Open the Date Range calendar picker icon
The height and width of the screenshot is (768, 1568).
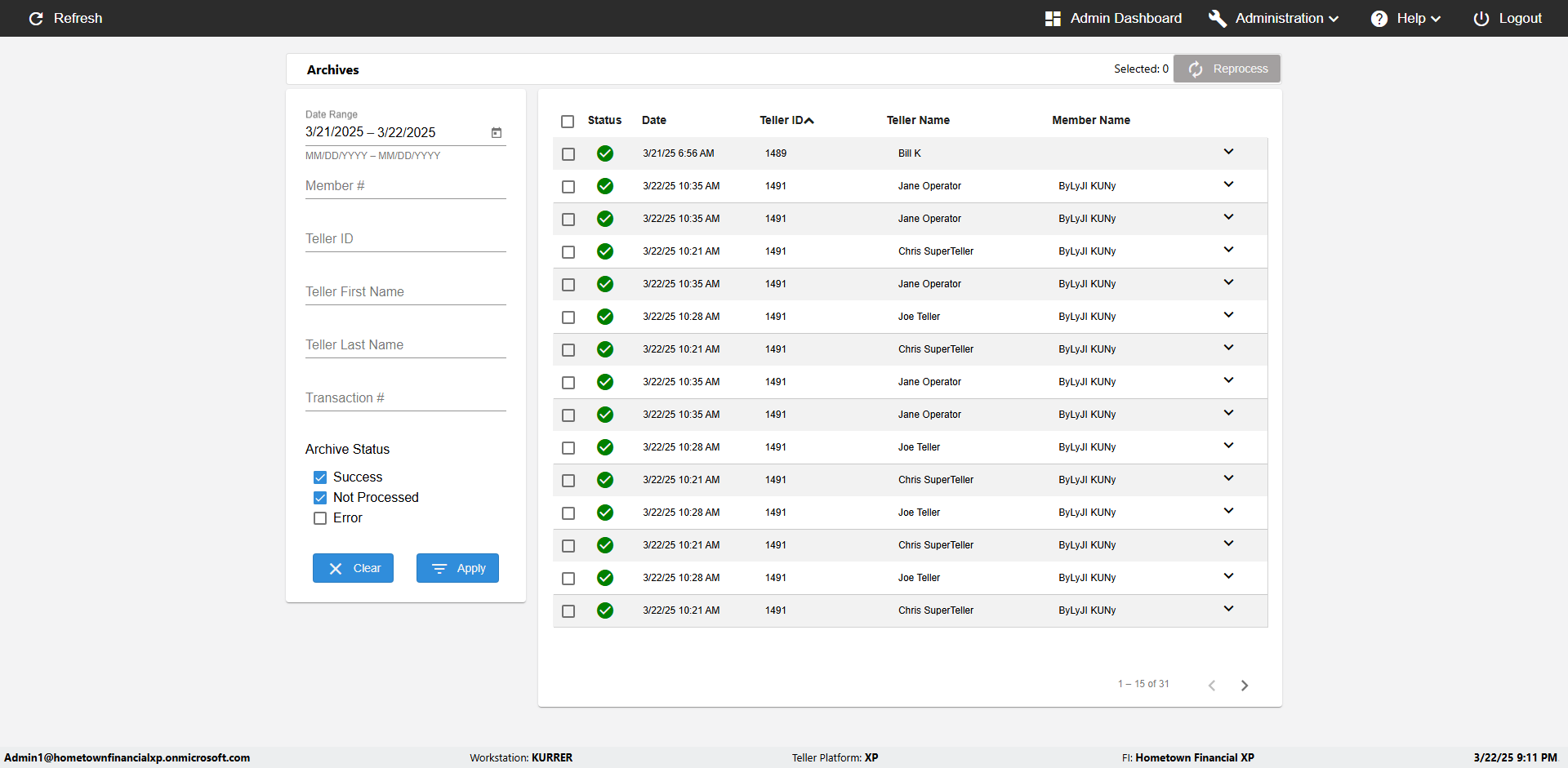497,132
